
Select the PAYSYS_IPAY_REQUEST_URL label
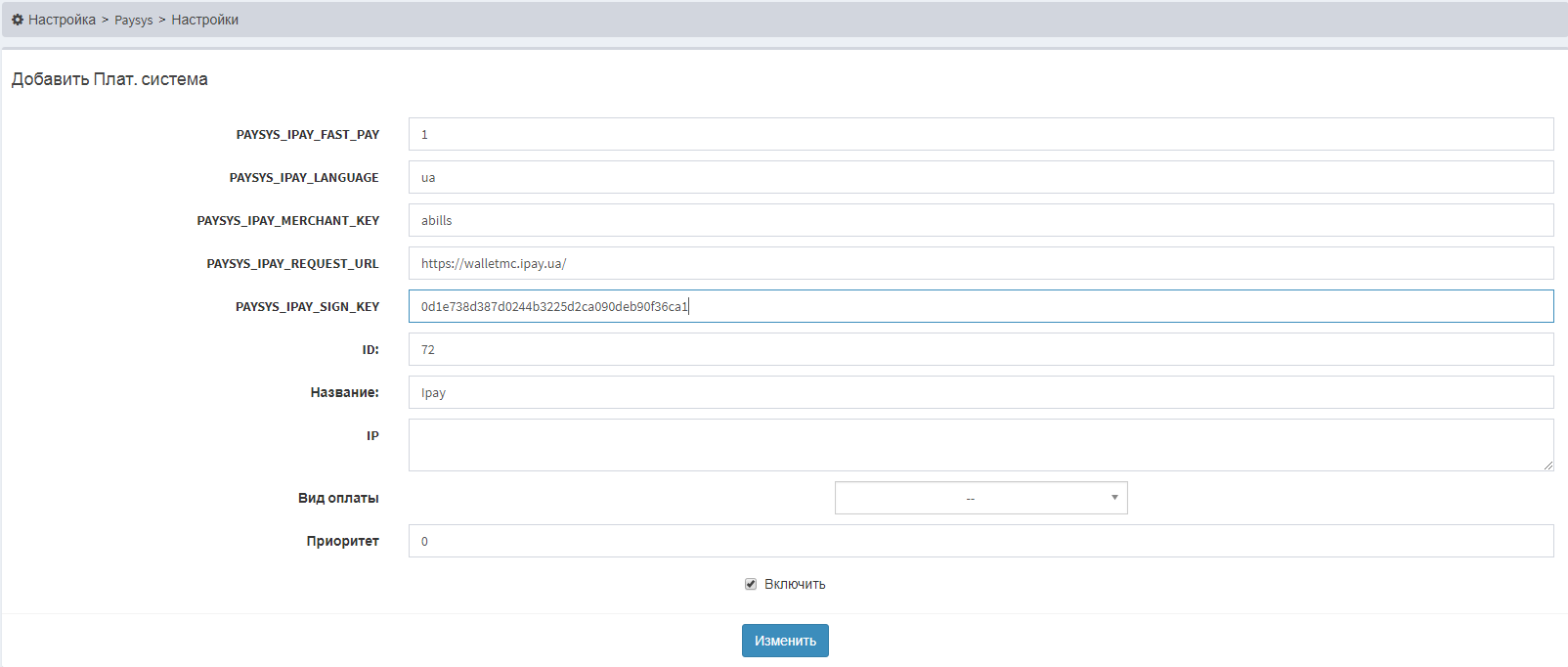click(x=292, y=263)
